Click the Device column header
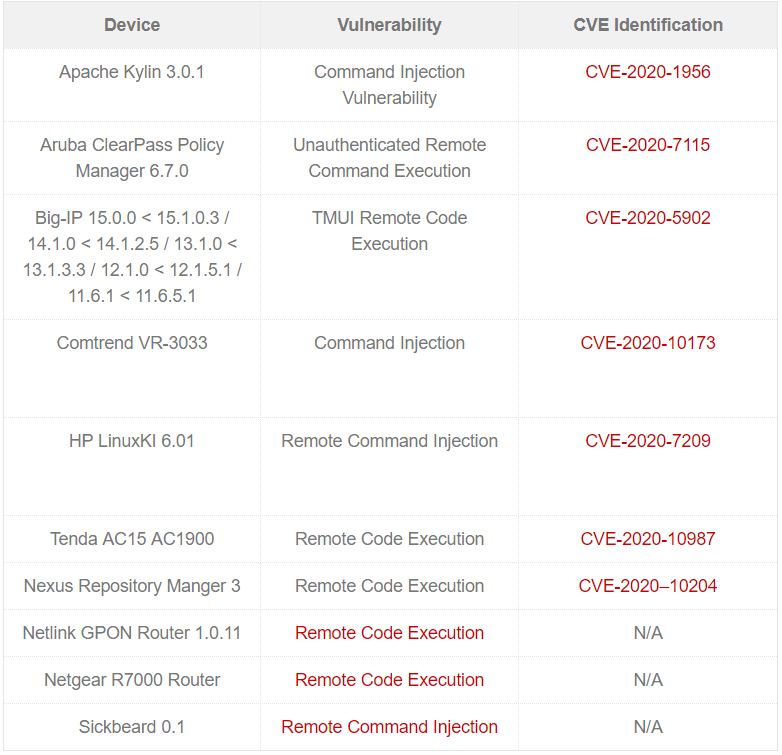782x755 pixels. (x=132, y=25)
